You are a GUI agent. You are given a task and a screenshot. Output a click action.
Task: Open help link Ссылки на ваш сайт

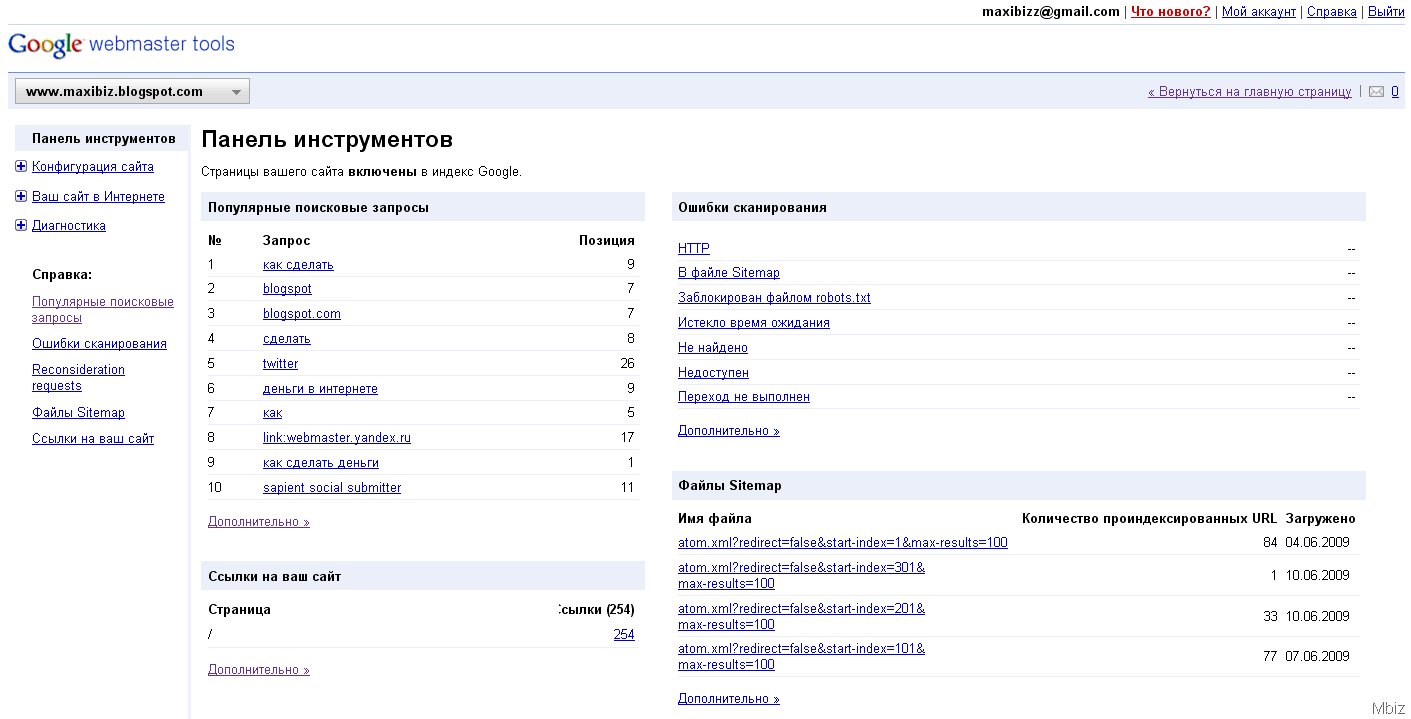(x=93, y=439)
